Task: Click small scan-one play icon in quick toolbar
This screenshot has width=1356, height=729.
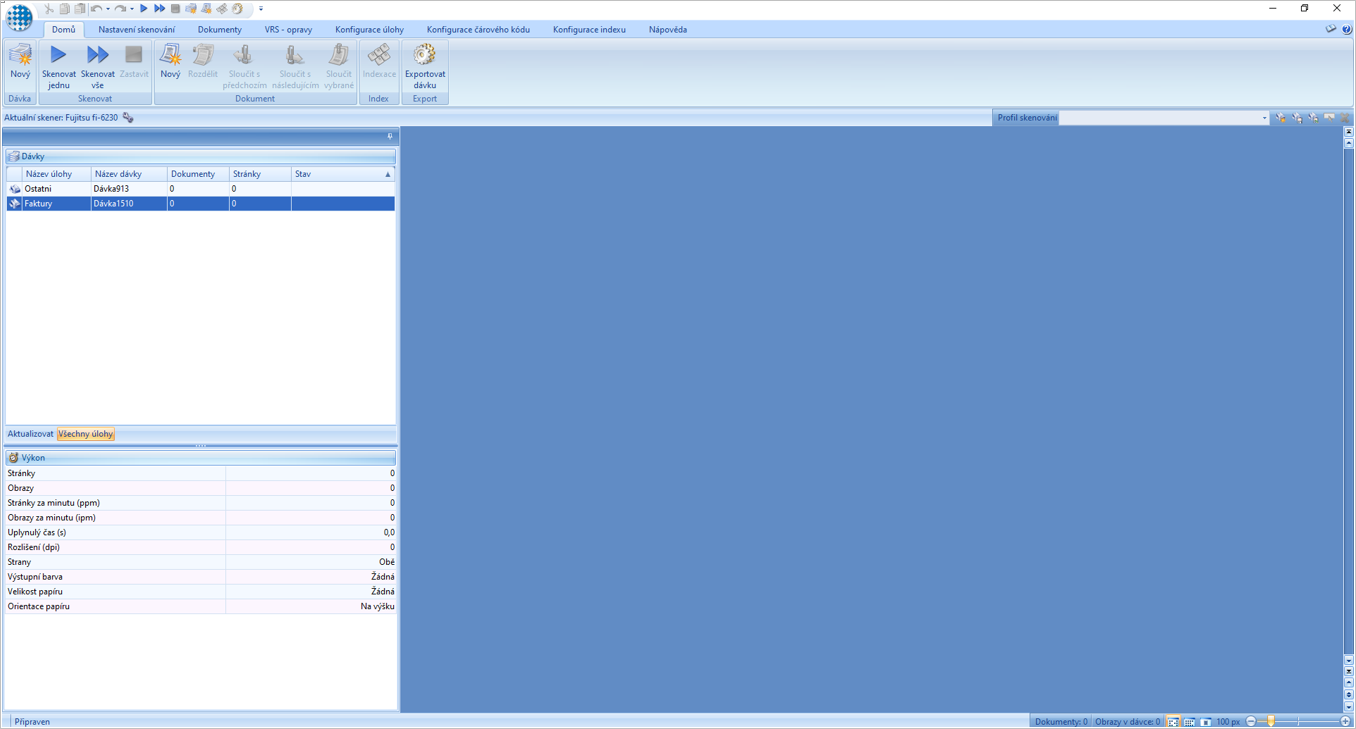Action: coord(144,9)
